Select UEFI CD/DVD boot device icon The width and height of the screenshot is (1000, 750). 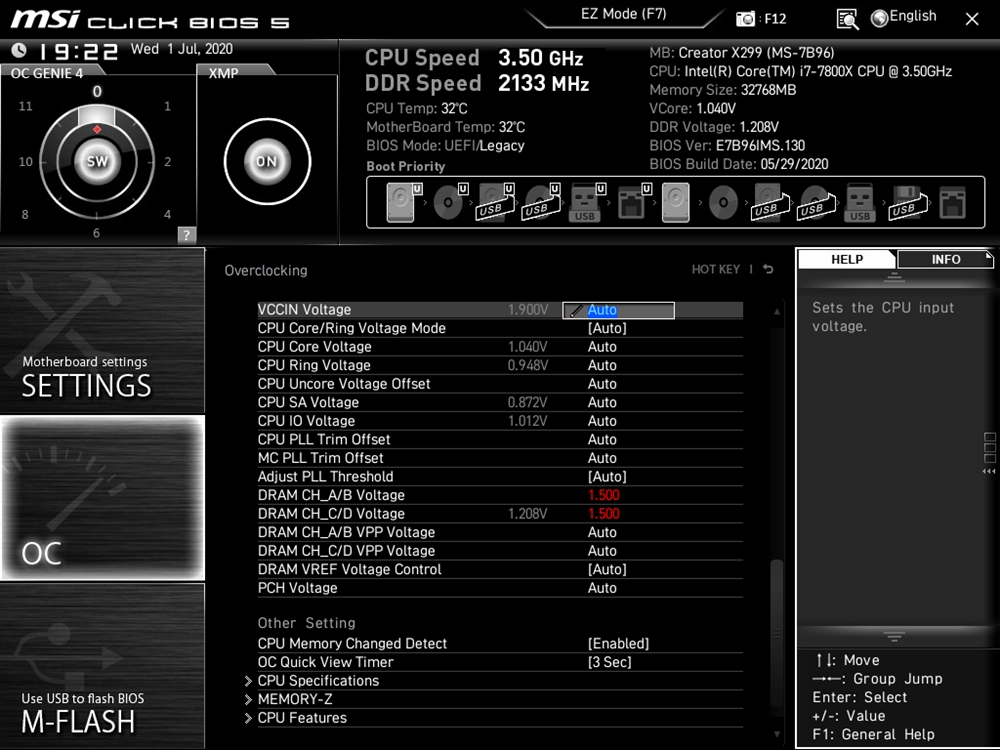[450, 202]
